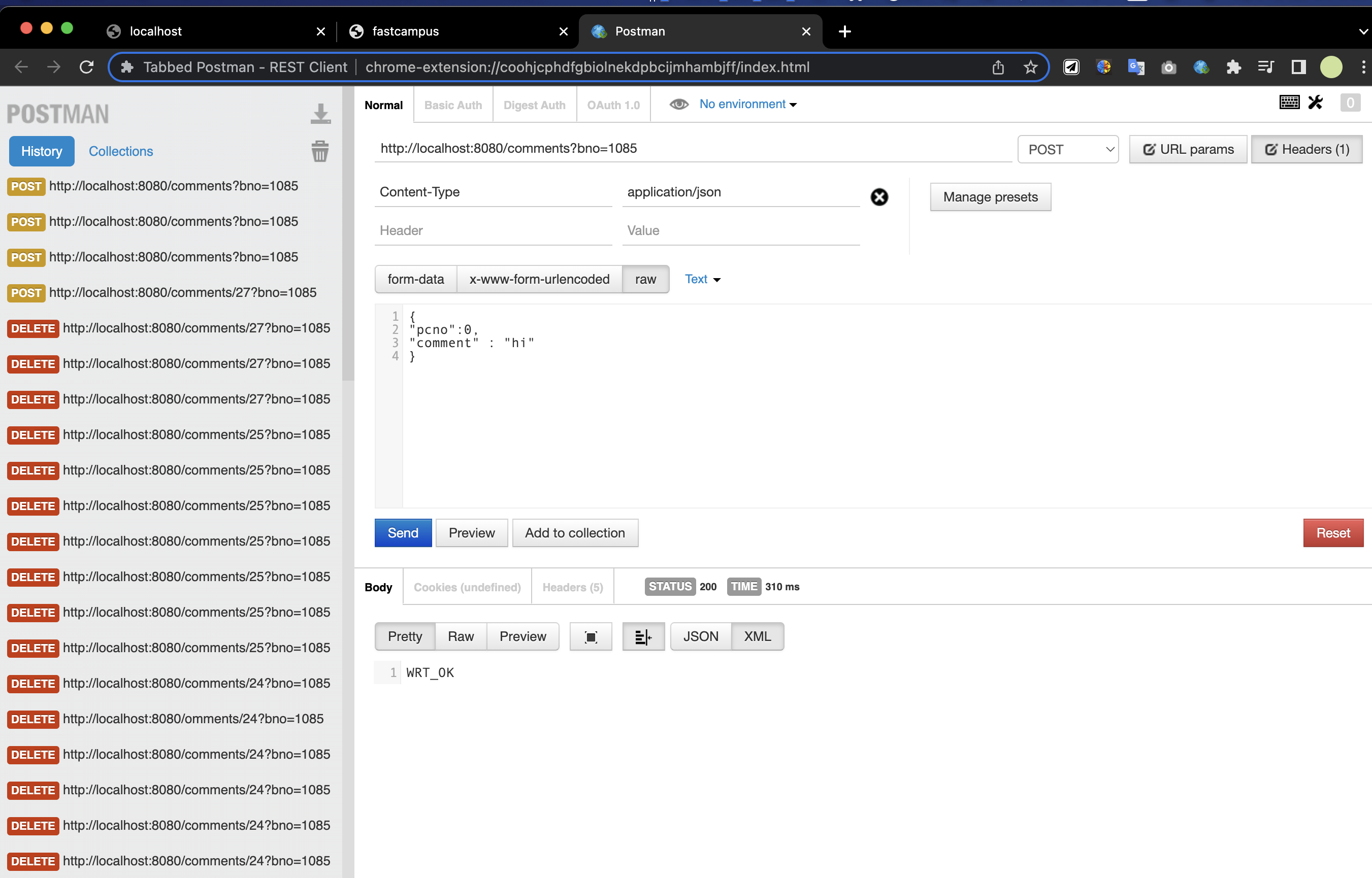This screenshot has height=878, width=1372.
Task: Open settings wrench icon
Action: [1316, 103]
